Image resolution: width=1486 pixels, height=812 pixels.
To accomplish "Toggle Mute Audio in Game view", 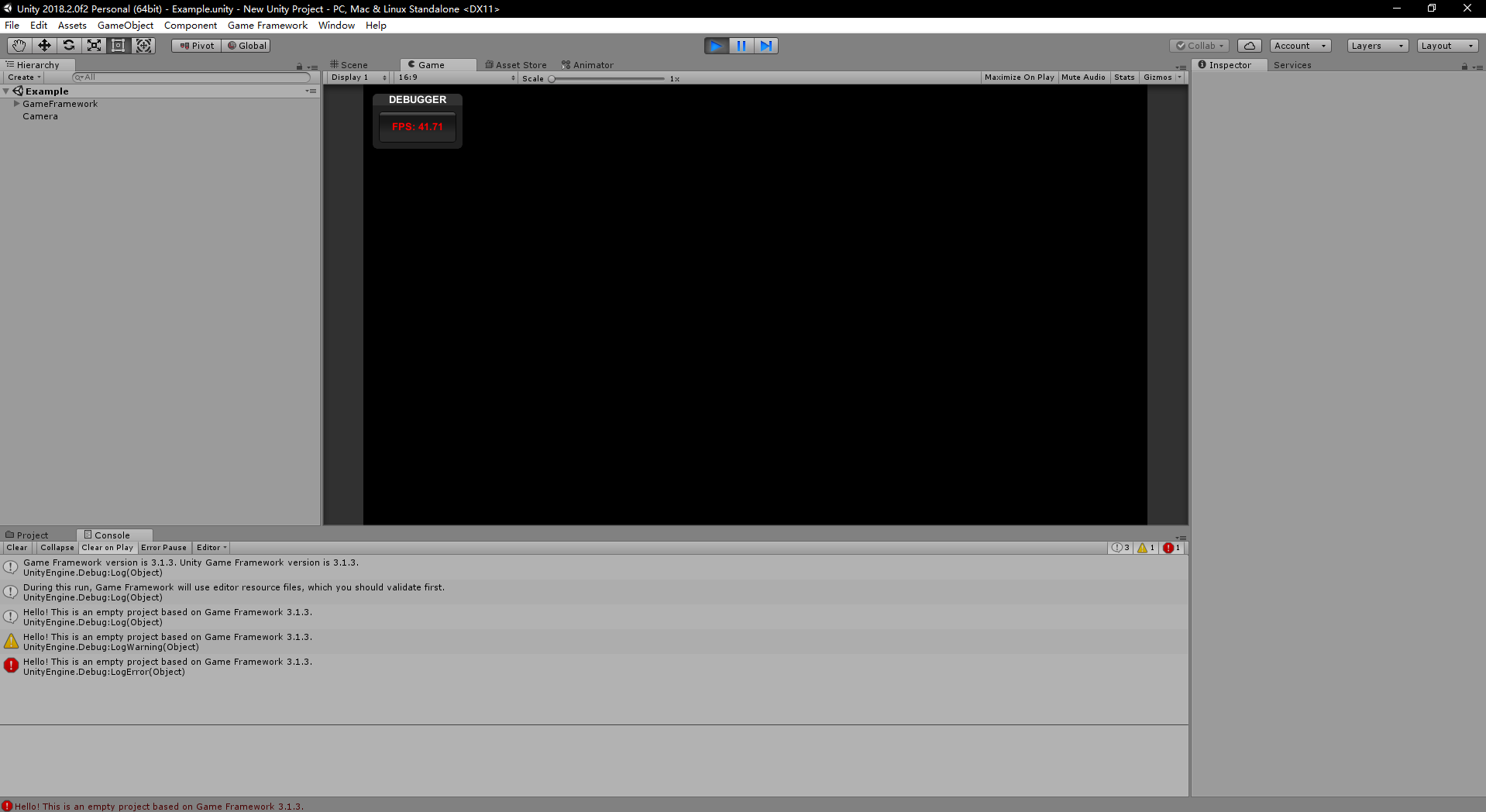I will (x=1083, y=77).
